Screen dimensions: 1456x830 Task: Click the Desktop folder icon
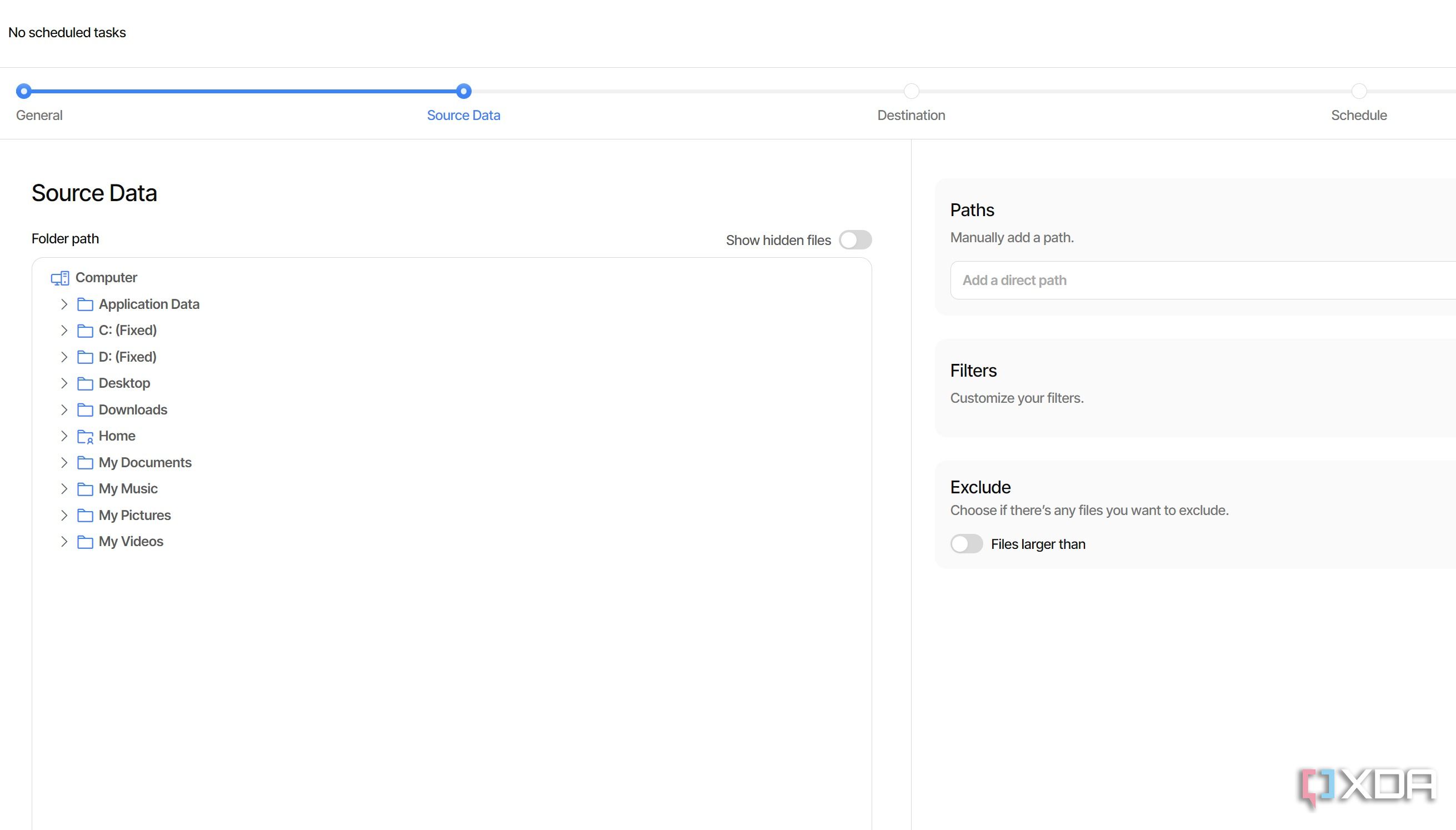point(85,383)
